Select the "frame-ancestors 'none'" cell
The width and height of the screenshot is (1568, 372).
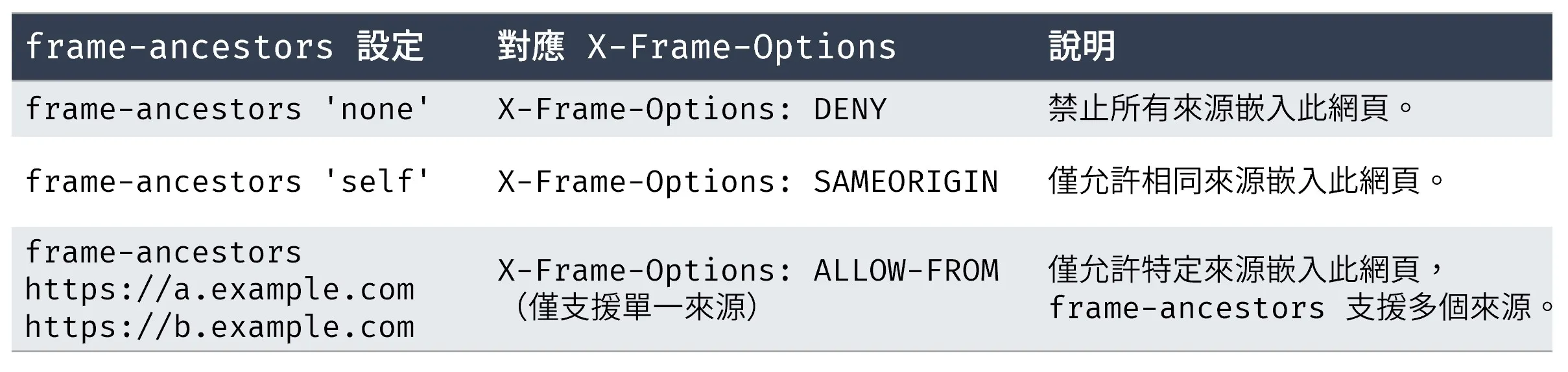pyautogui.click(x=228, y=109)
